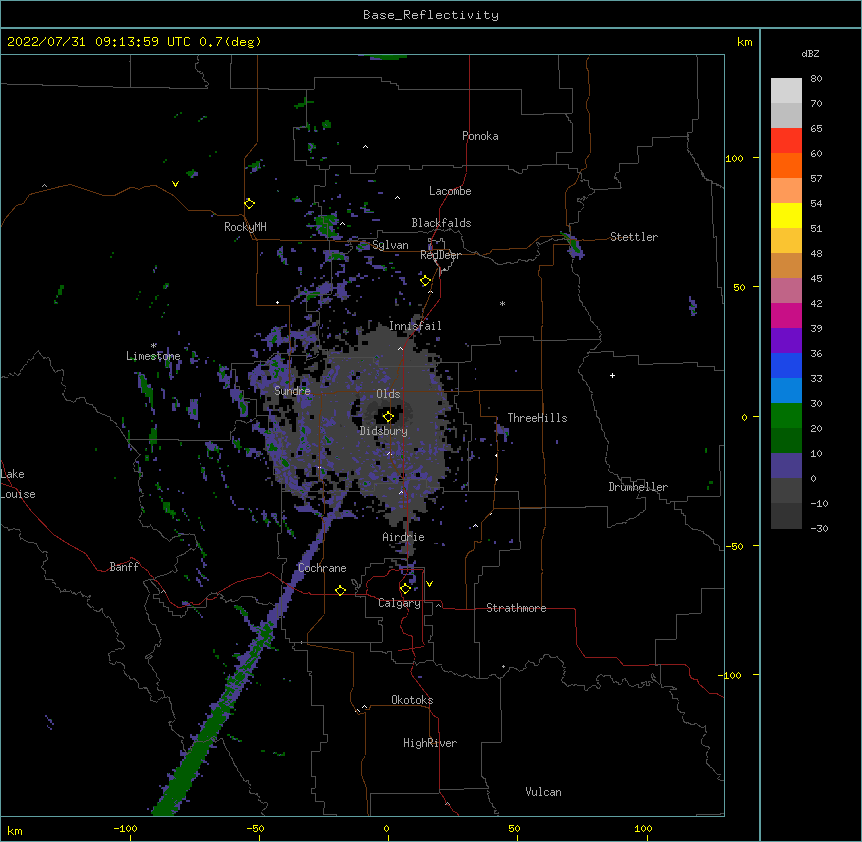Click the Sylvan city label
862x842 pixels.
[390, 245]
